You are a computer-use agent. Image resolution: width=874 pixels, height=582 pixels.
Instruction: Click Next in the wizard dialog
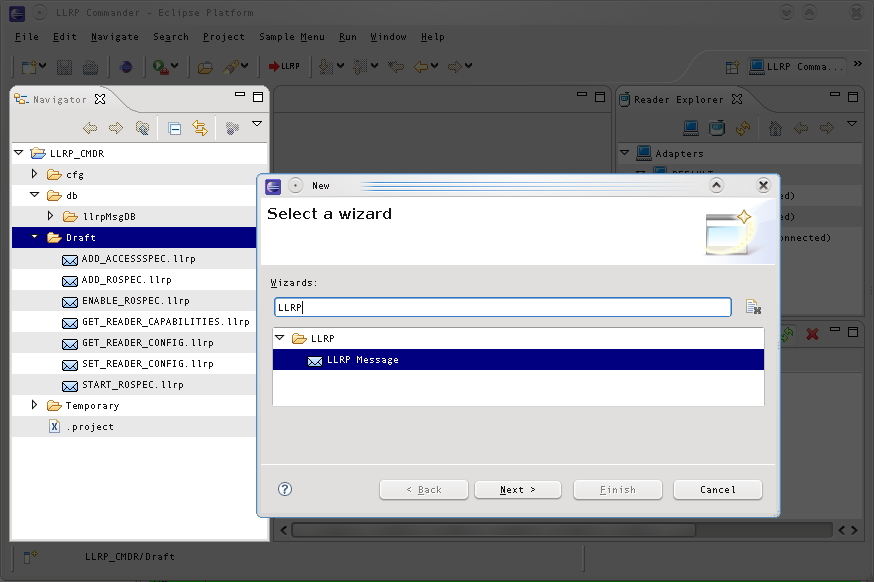point(518,490)
